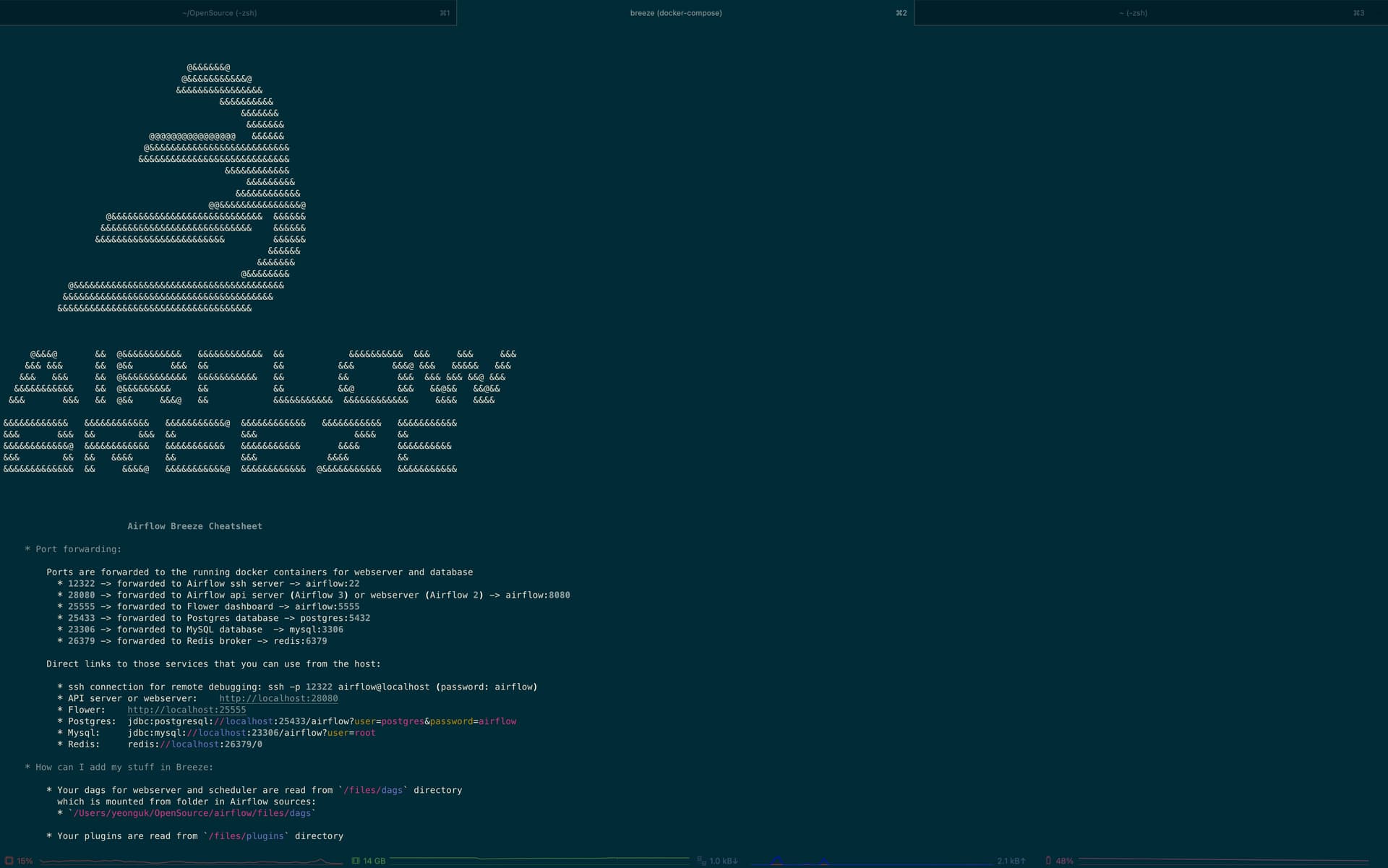Select the breeze (docker-compose) tab

(x=675, y=13)
